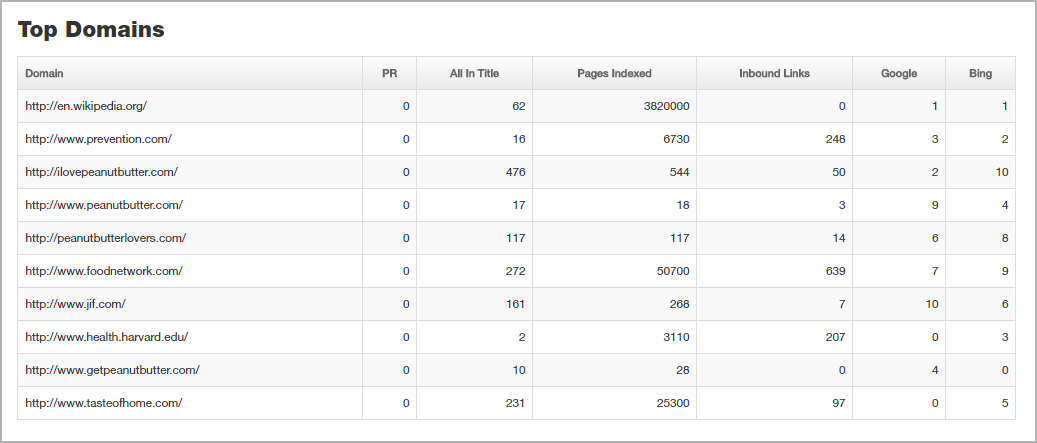Click the Pages Indexed column header
This screenshot has width=1037, height=443.
pyautogui.click(x=614, y=73)
